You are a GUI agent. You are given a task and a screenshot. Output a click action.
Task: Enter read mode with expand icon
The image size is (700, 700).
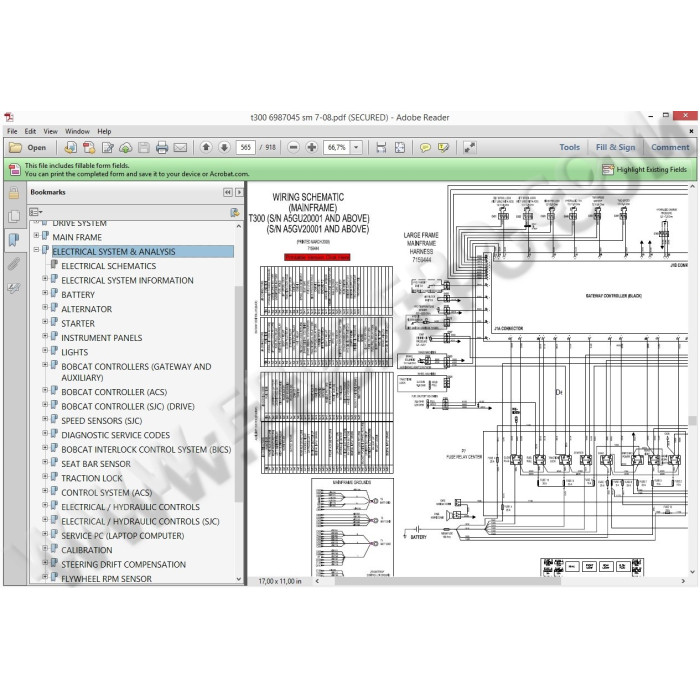[x=469, y=147]
